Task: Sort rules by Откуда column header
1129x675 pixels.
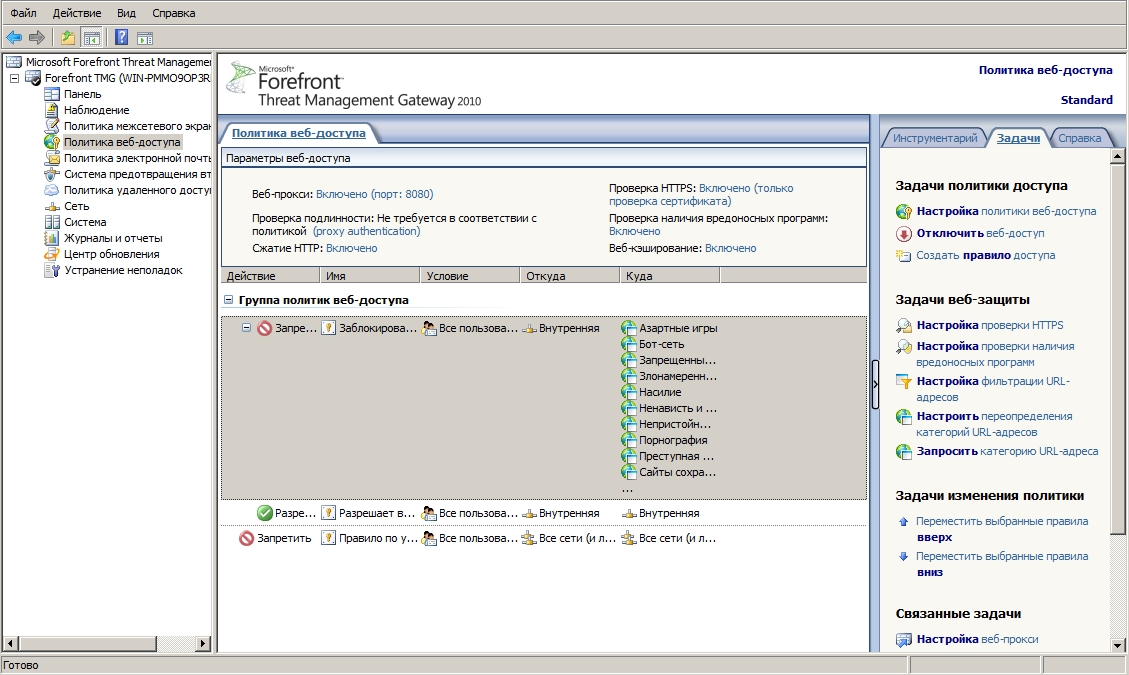Action: [x=570, y=275]
